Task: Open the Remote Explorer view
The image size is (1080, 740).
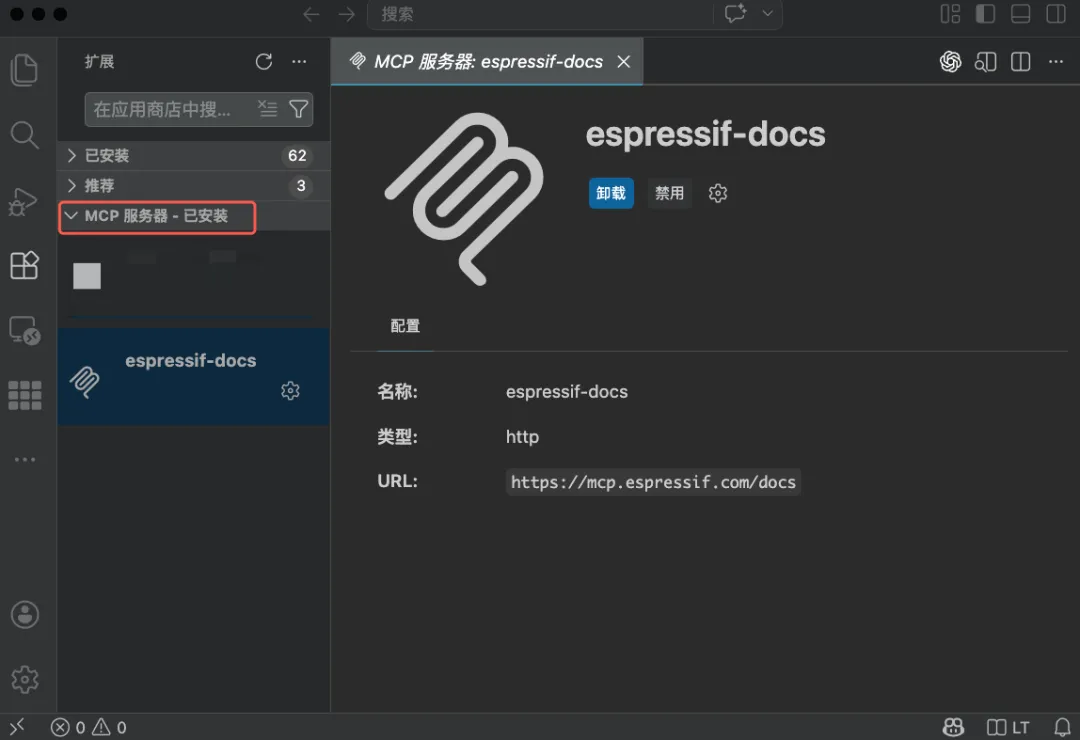Action: pos(24,330)
